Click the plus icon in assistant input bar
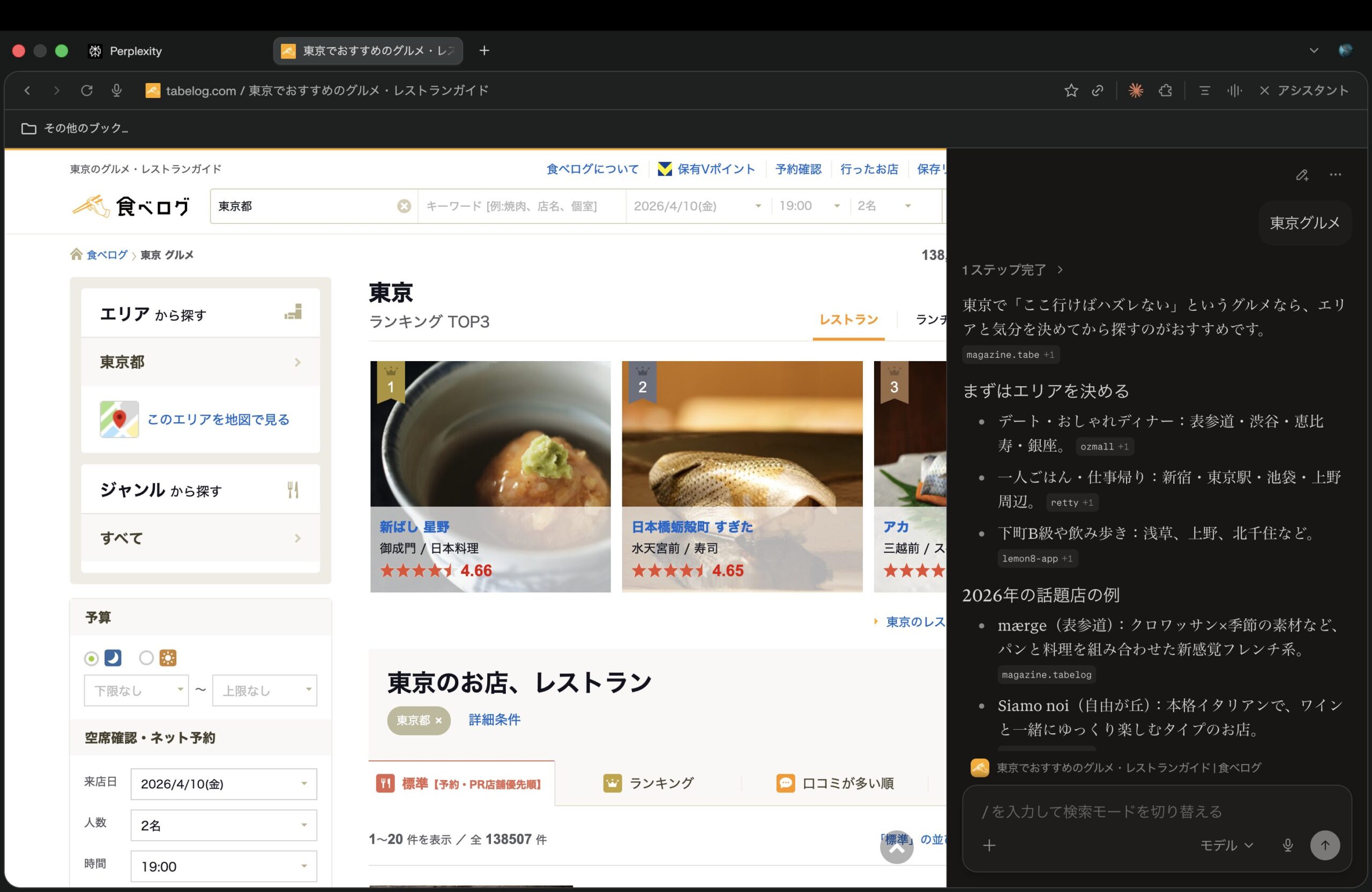The width and height of the screenshot is (1372, 892). [989, 845]
